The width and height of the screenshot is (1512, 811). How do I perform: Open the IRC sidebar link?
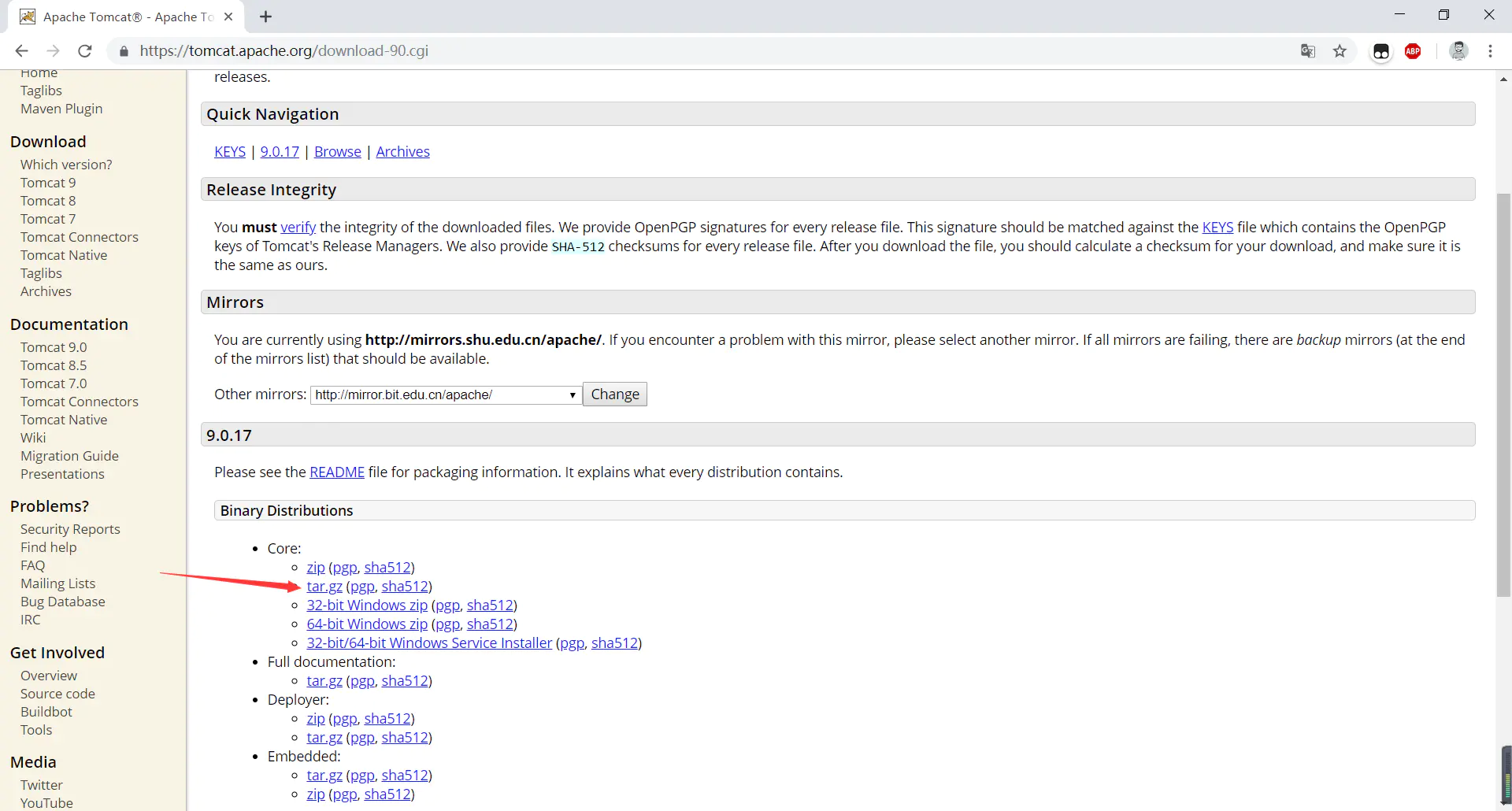pos(31,620)
